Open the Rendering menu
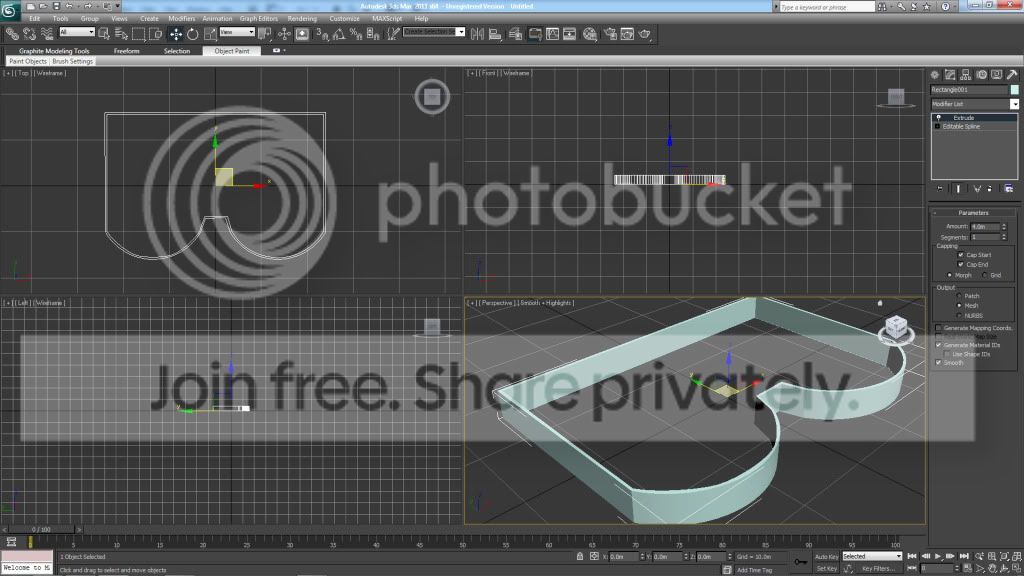This screenshot has width=1024, height=576. tap(302, 18)
